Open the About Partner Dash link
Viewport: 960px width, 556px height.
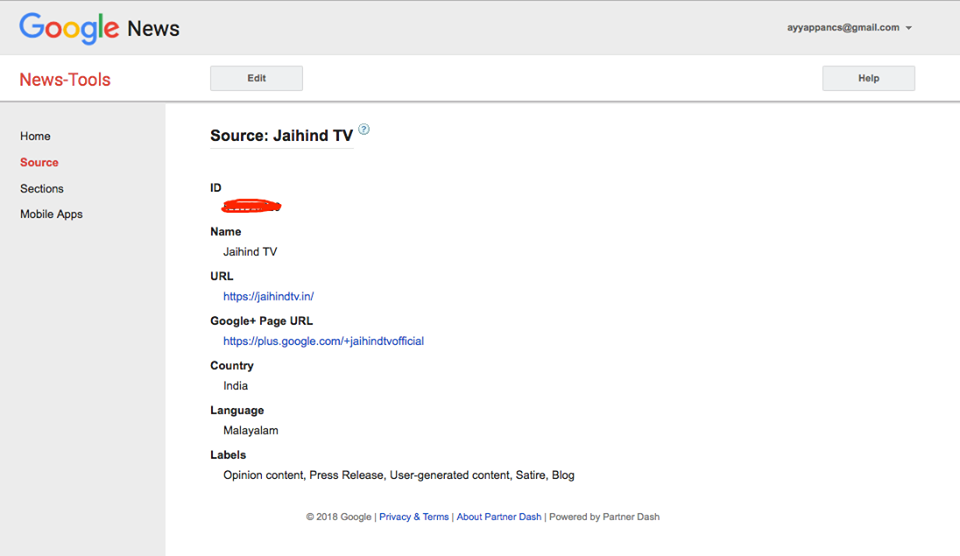pyautogui.click(x=499, y=517)
